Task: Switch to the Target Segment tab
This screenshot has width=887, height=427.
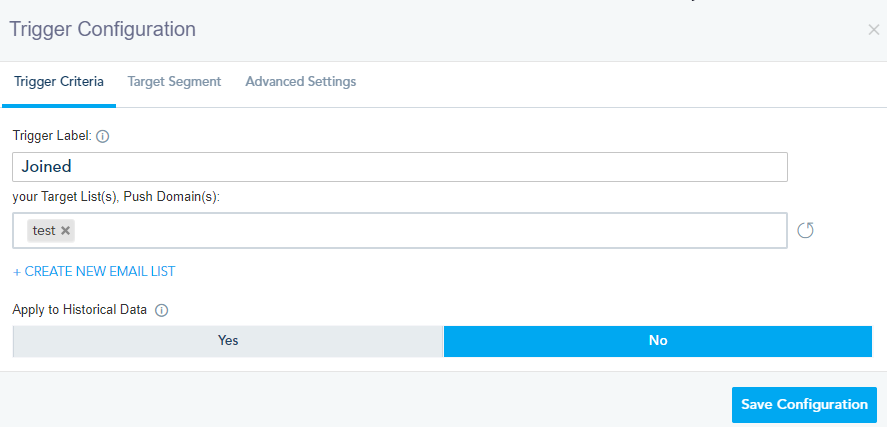Action: pyautogui.click(x=174, y=82)
